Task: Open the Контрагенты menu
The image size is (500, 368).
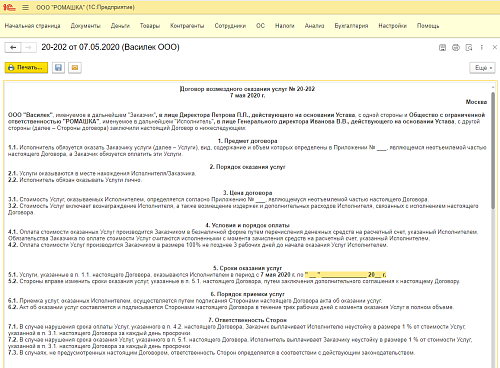Action: (187, 26)
